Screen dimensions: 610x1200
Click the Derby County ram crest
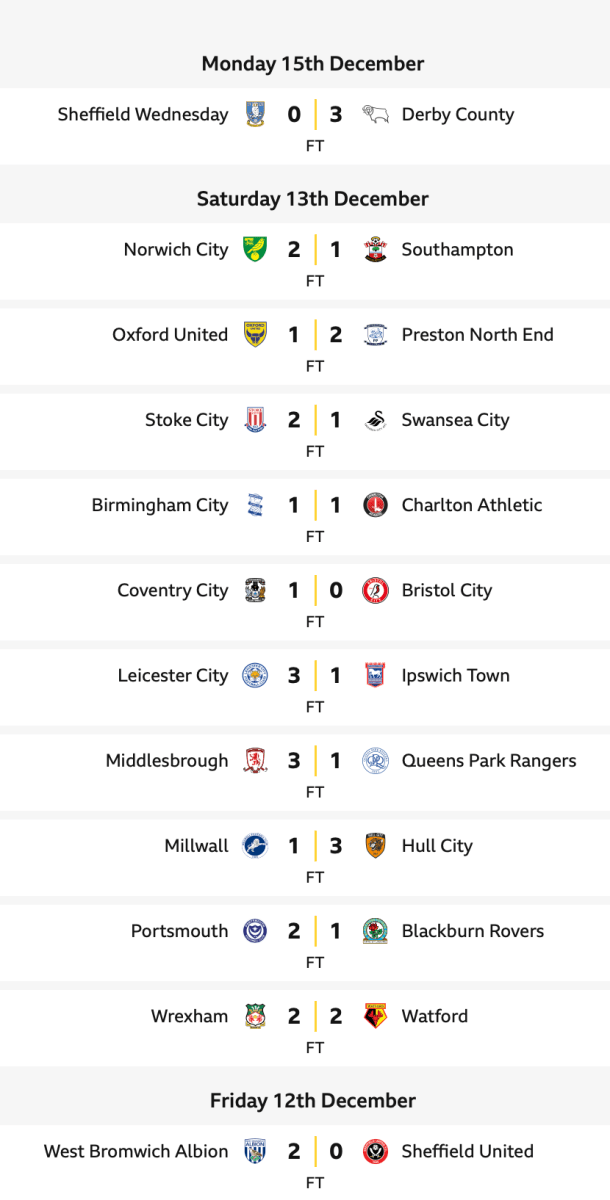pyautogui.click(x=375, y=114)
